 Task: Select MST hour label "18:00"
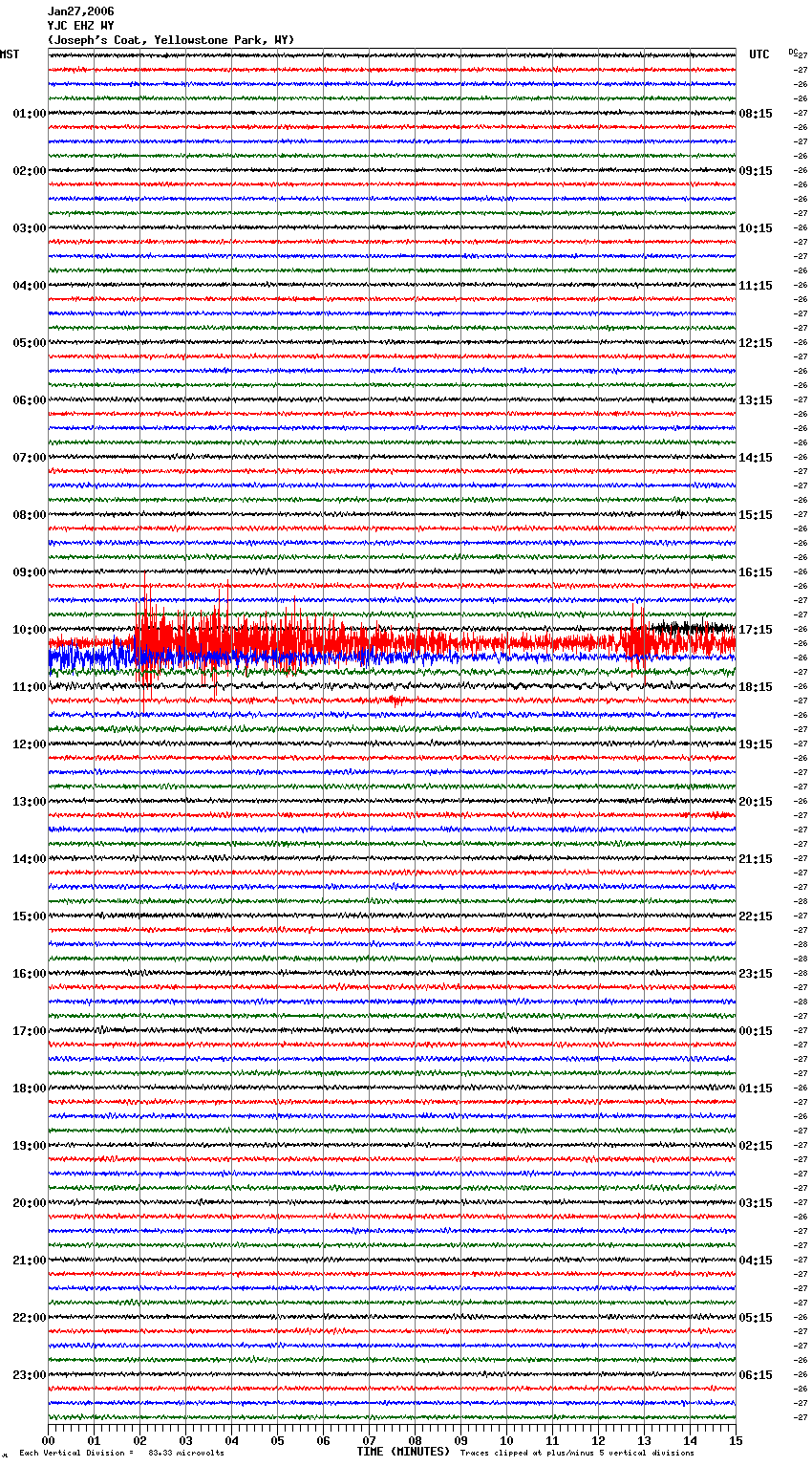click(30, 1089)
